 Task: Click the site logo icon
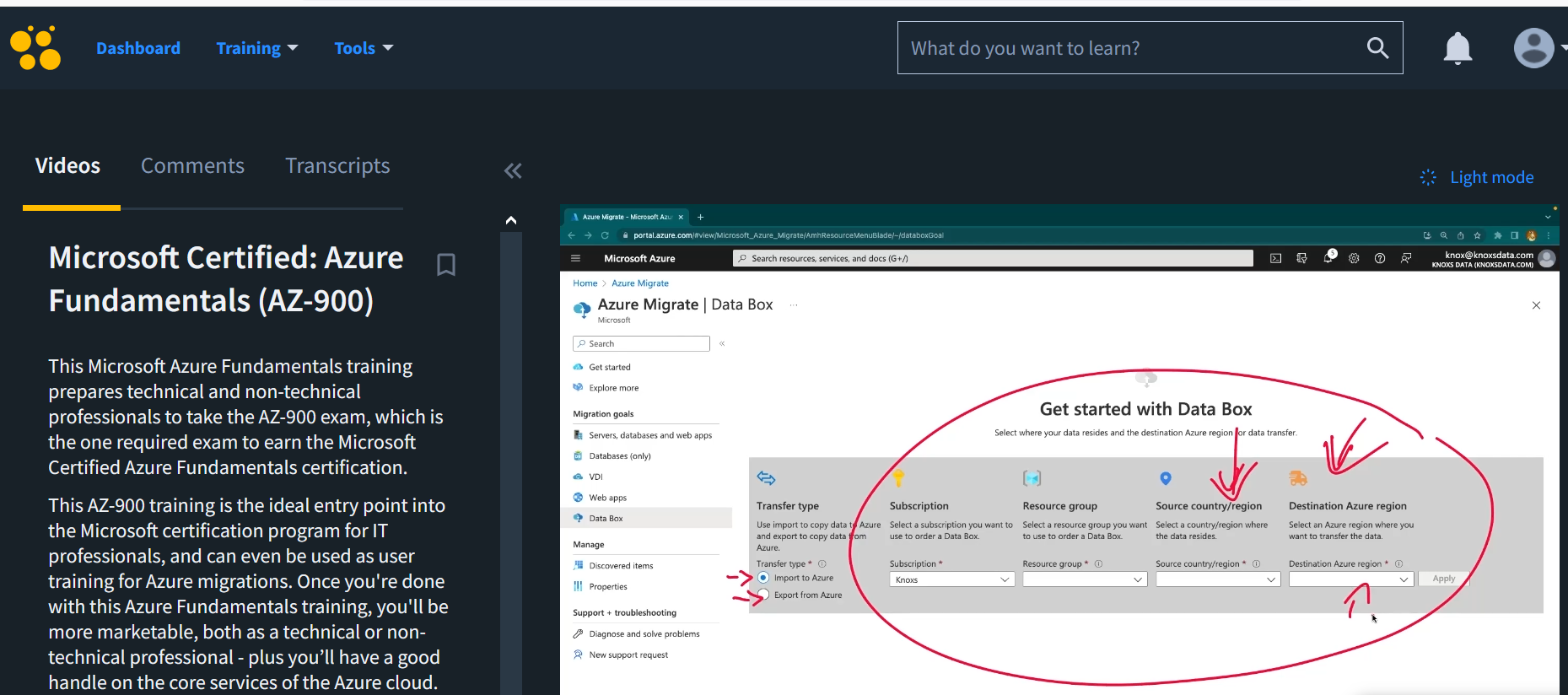35,48
